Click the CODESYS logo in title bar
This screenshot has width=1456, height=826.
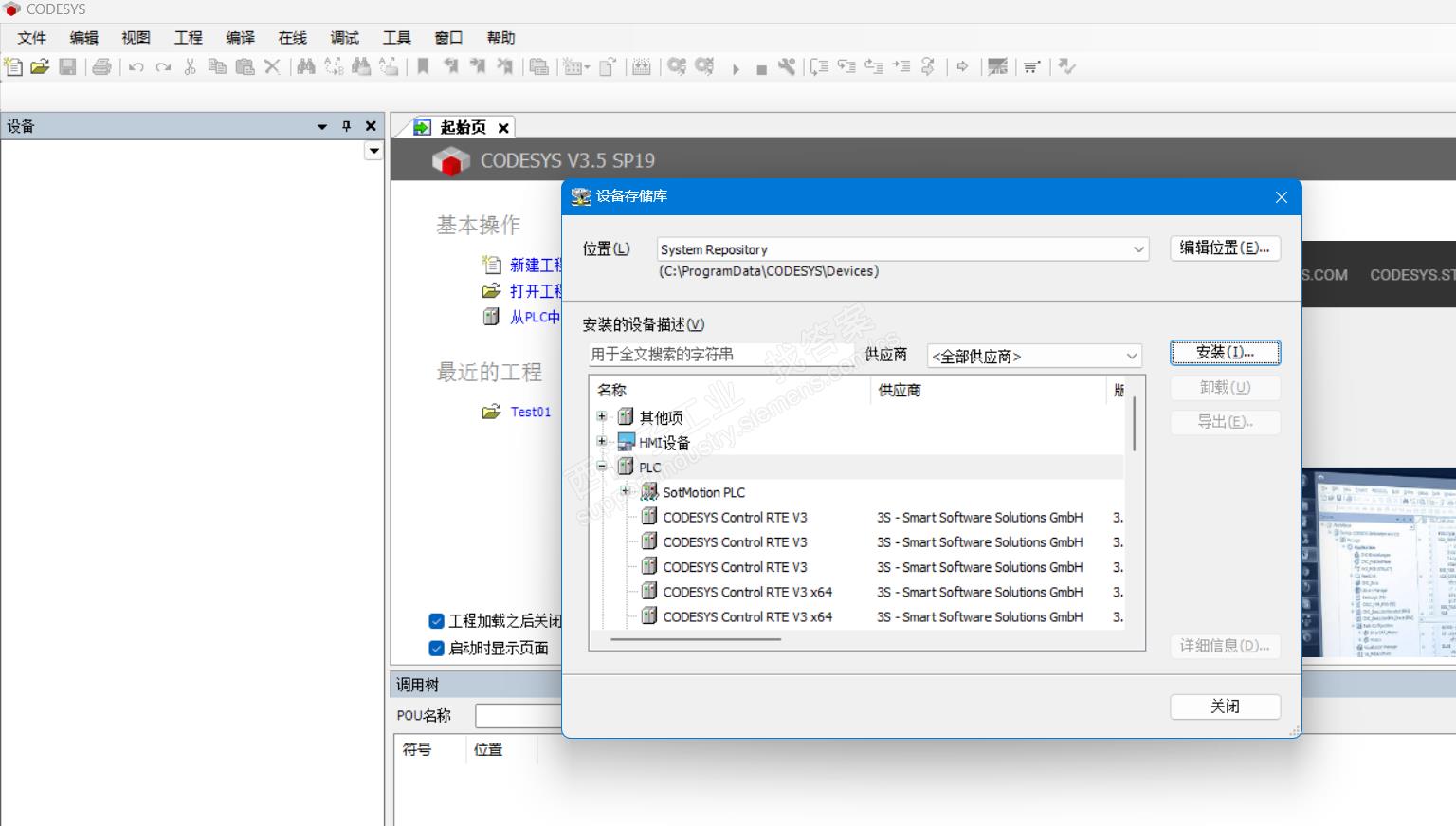(x=12, y=9)
